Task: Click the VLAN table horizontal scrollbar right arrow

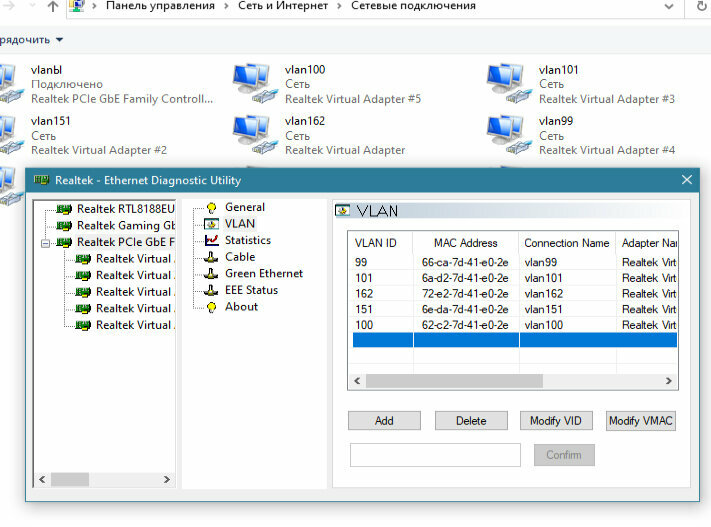Action: tap(668, 381)
